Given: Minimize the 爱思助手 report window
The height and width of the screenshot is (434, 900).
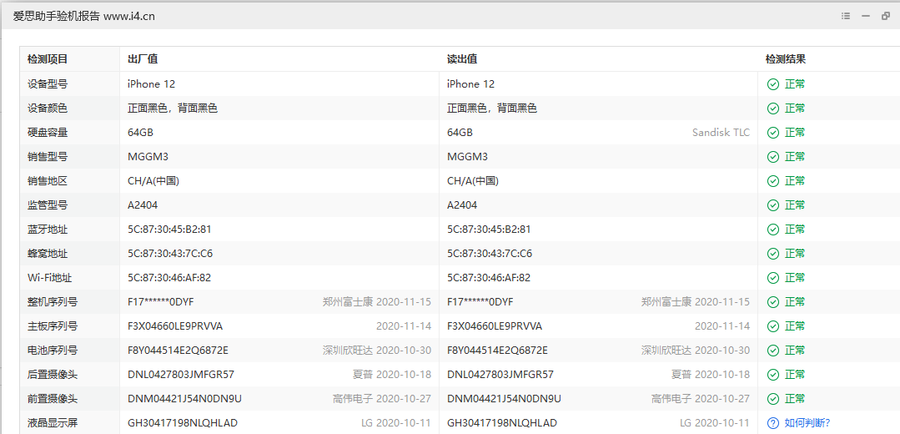Looking at the screenshot, I should 865,16.
